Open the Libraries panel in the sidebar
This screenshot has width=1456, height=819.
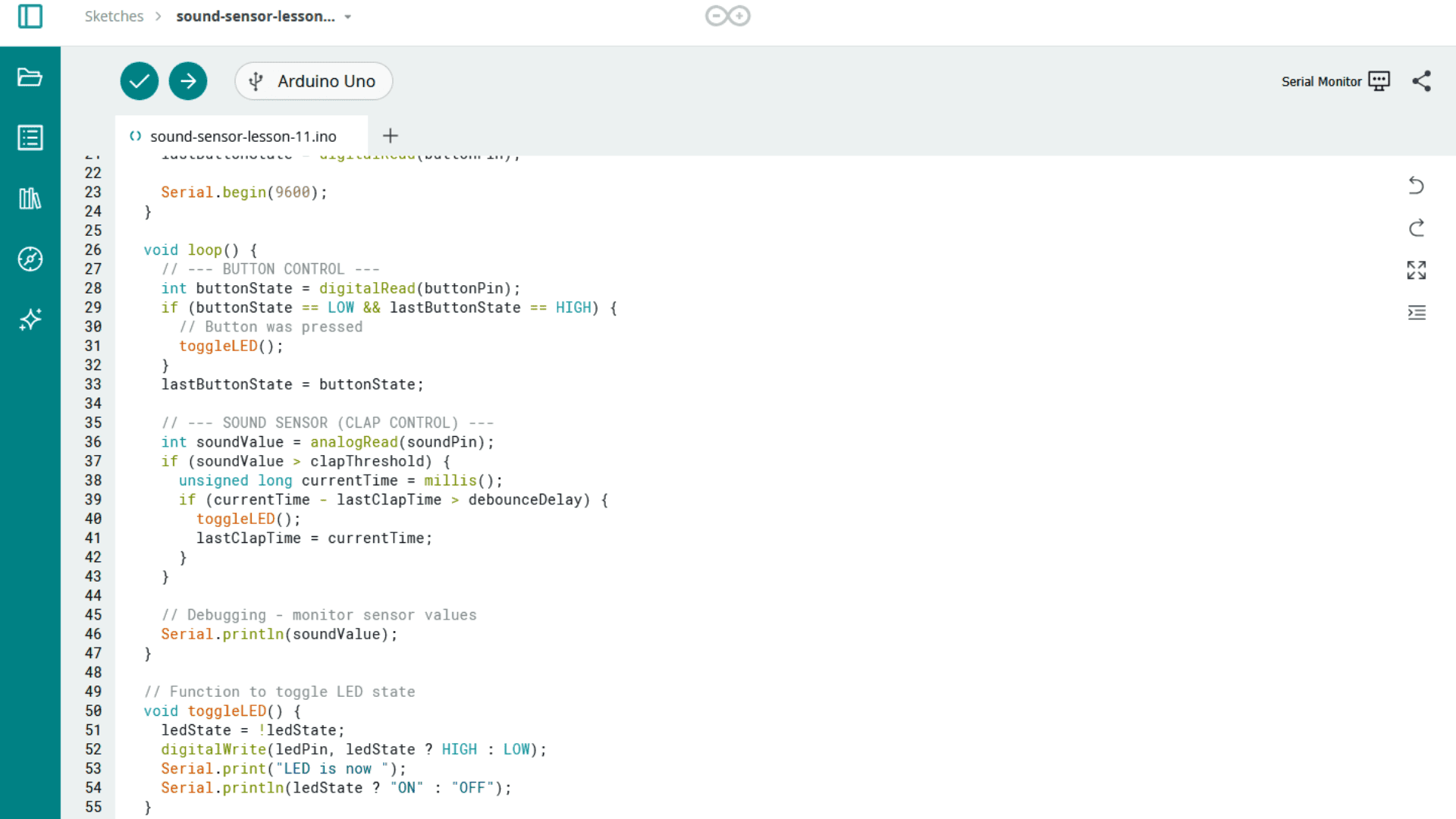pyautogui.click(x=30, y=198)
